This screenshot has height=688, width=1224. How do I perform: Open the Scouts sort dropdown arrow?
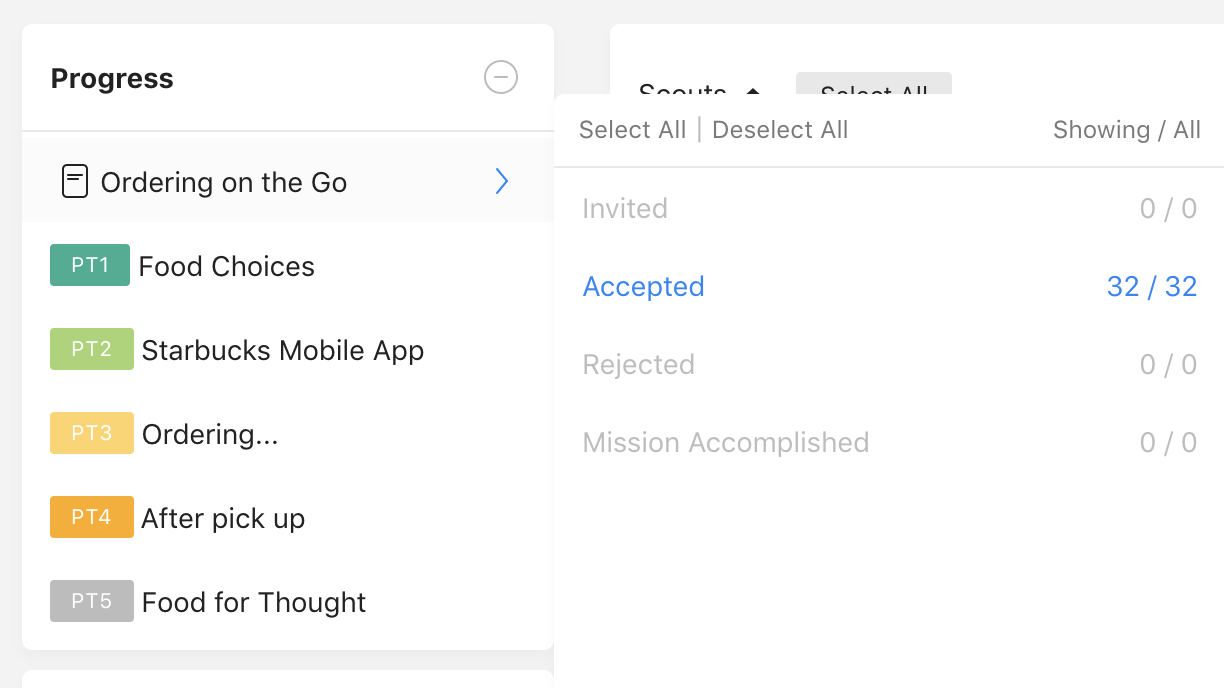click(753, 90)
